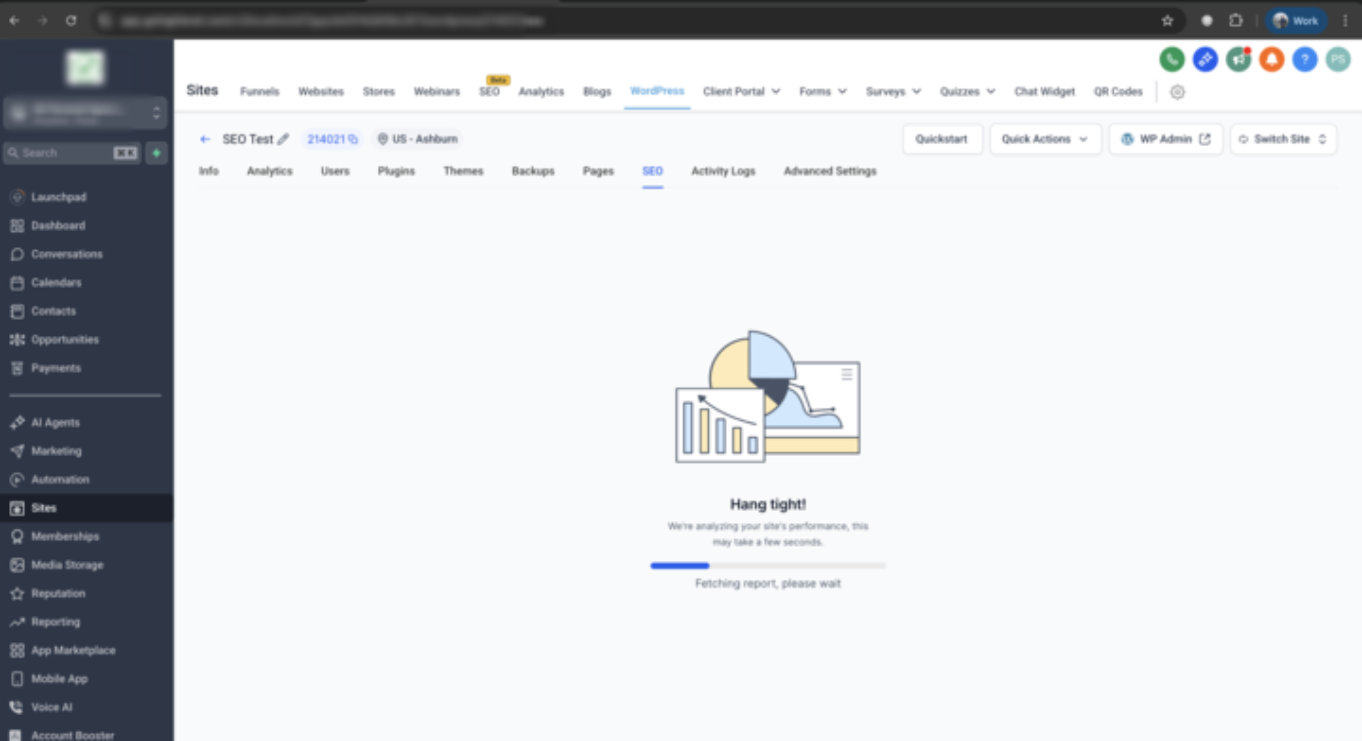Copy site ID 214021
The image size is (1362, 741).
click(x=353, y=140)
